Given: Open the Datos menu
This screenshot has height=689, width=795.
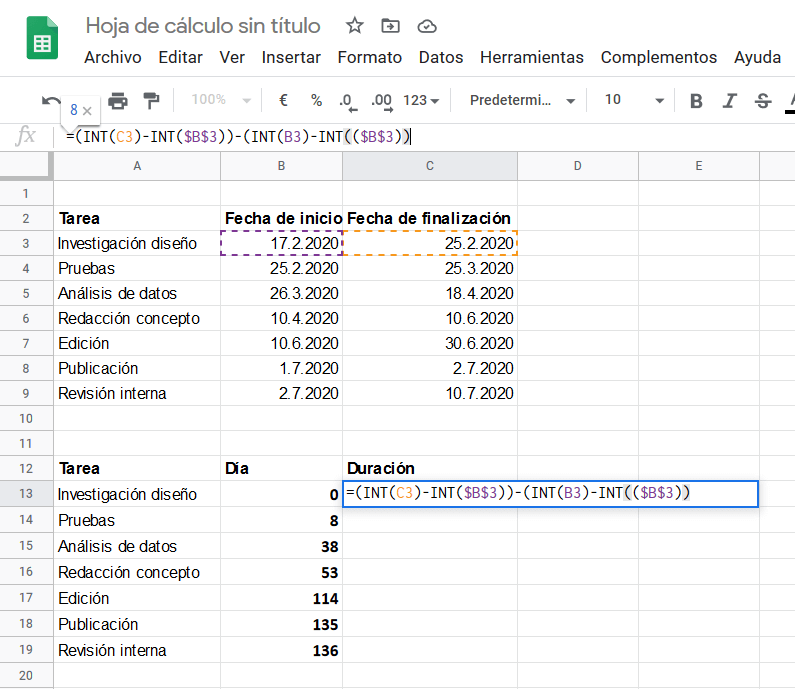Looking at the screenshot, I should point(441,57).
